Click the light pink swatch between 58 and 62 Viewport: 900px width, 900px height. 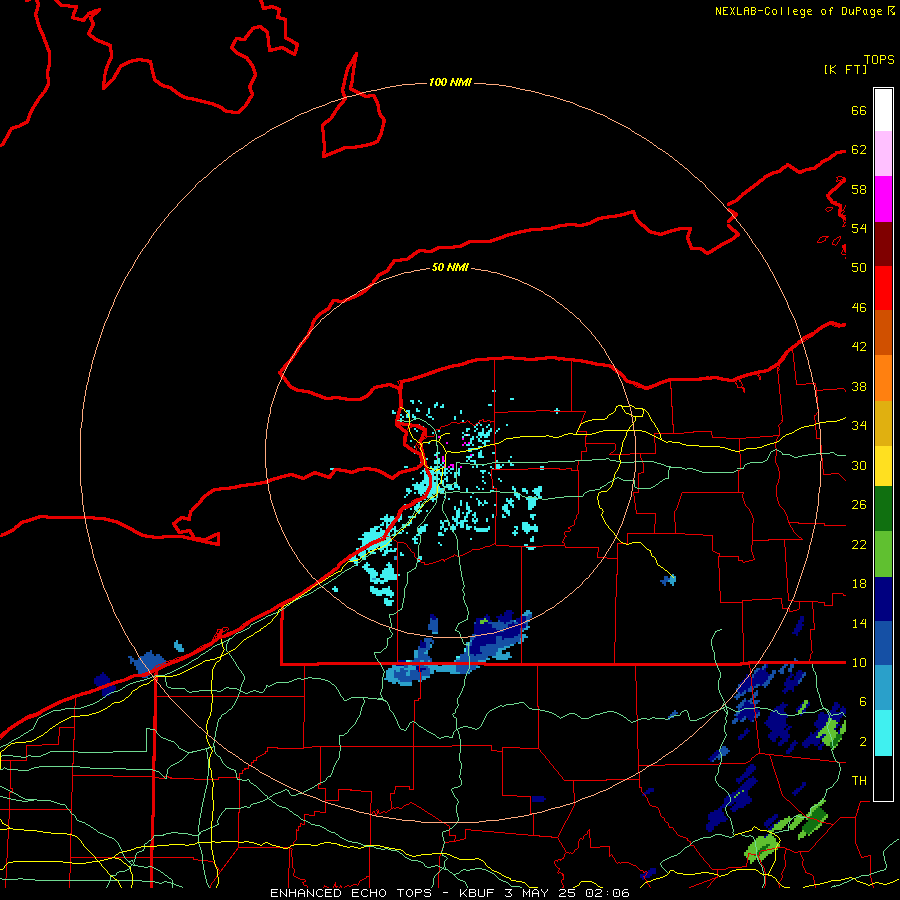coord(883,153)
